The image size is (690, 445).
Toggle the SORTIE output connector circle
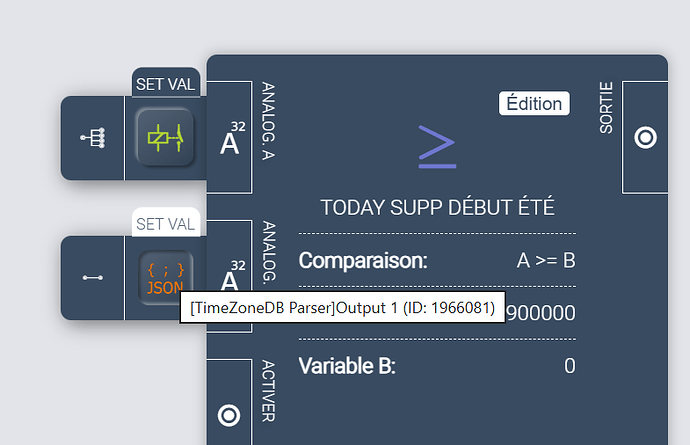645,138
